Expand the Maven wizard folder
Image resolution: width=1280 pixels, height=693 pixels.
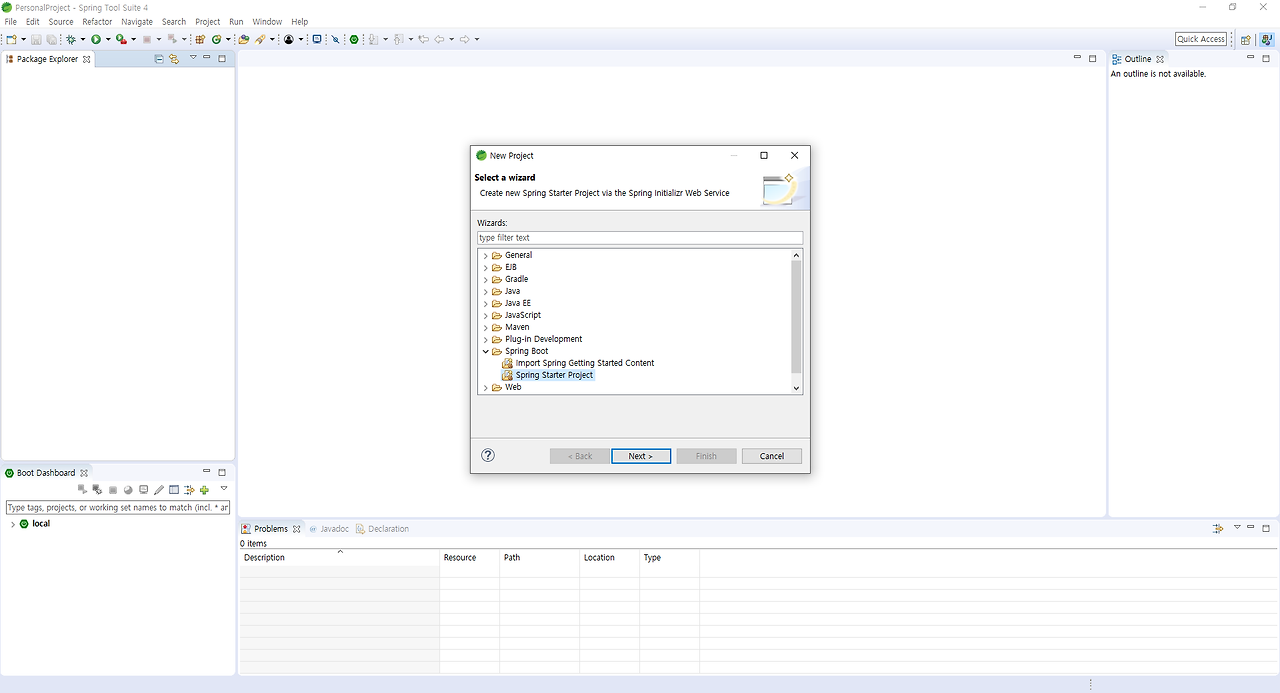(486, 327)
